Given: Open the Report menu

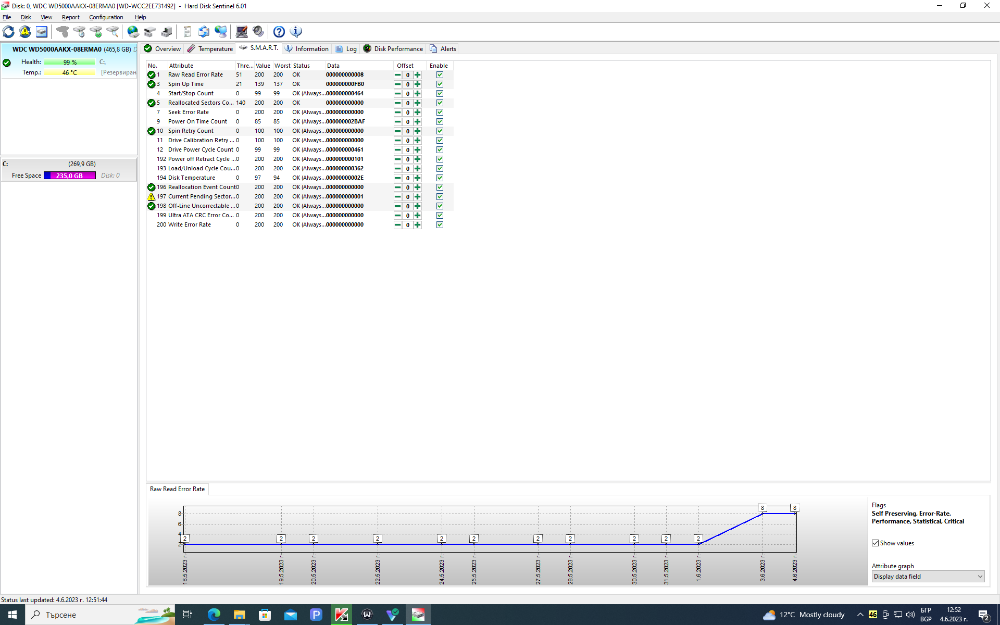Looking at the screenshot, I should coord(70,17).
